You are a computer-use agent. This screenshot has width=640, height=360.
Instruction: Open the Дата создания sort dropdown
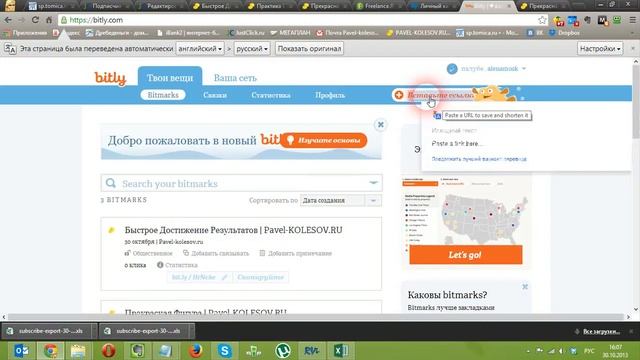[341, 200]
